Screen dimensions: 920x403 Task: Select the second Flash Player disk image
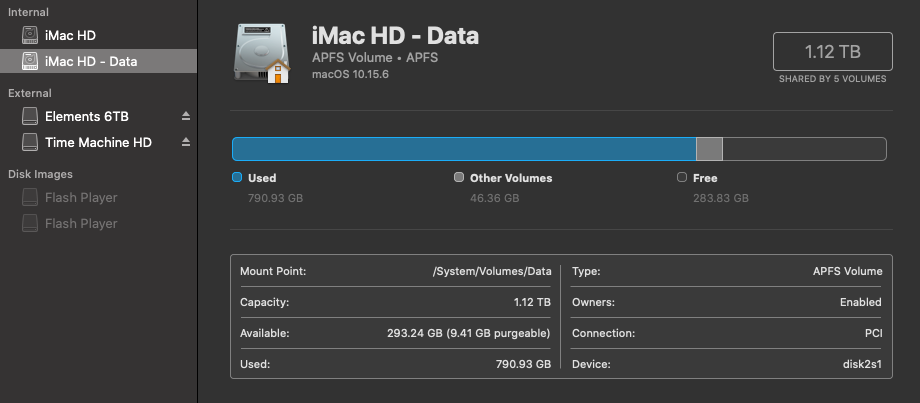[99, 223]
